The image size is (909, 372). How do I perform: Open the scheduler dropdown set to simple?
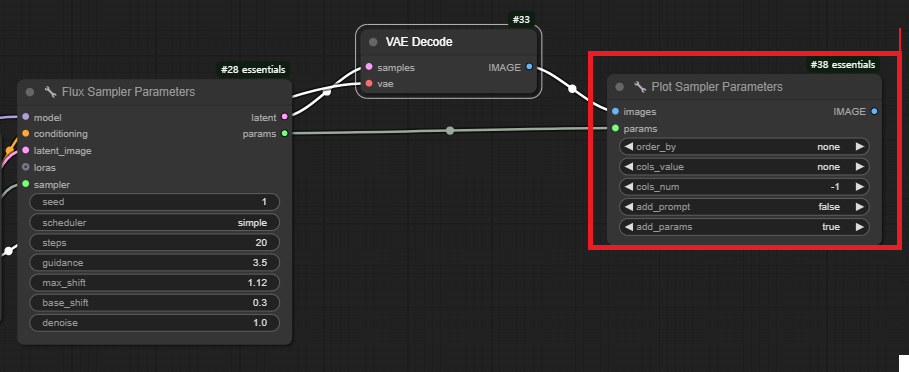154,223
